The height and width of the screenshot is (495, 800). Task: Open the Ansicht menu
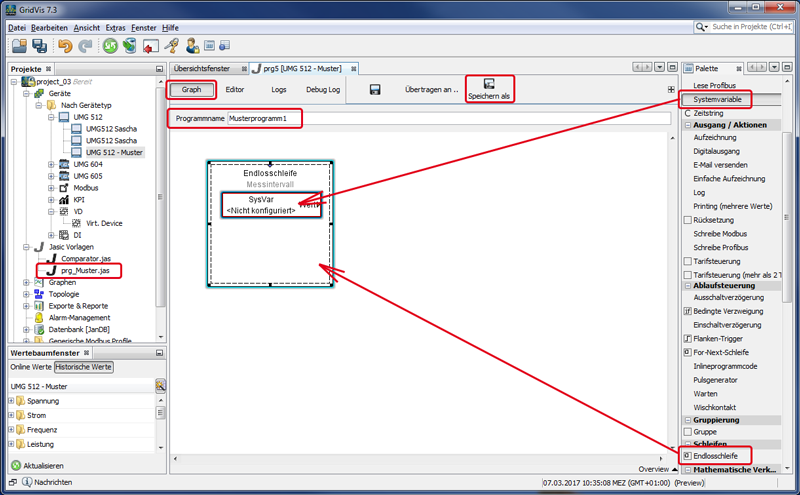coord(87,28)
